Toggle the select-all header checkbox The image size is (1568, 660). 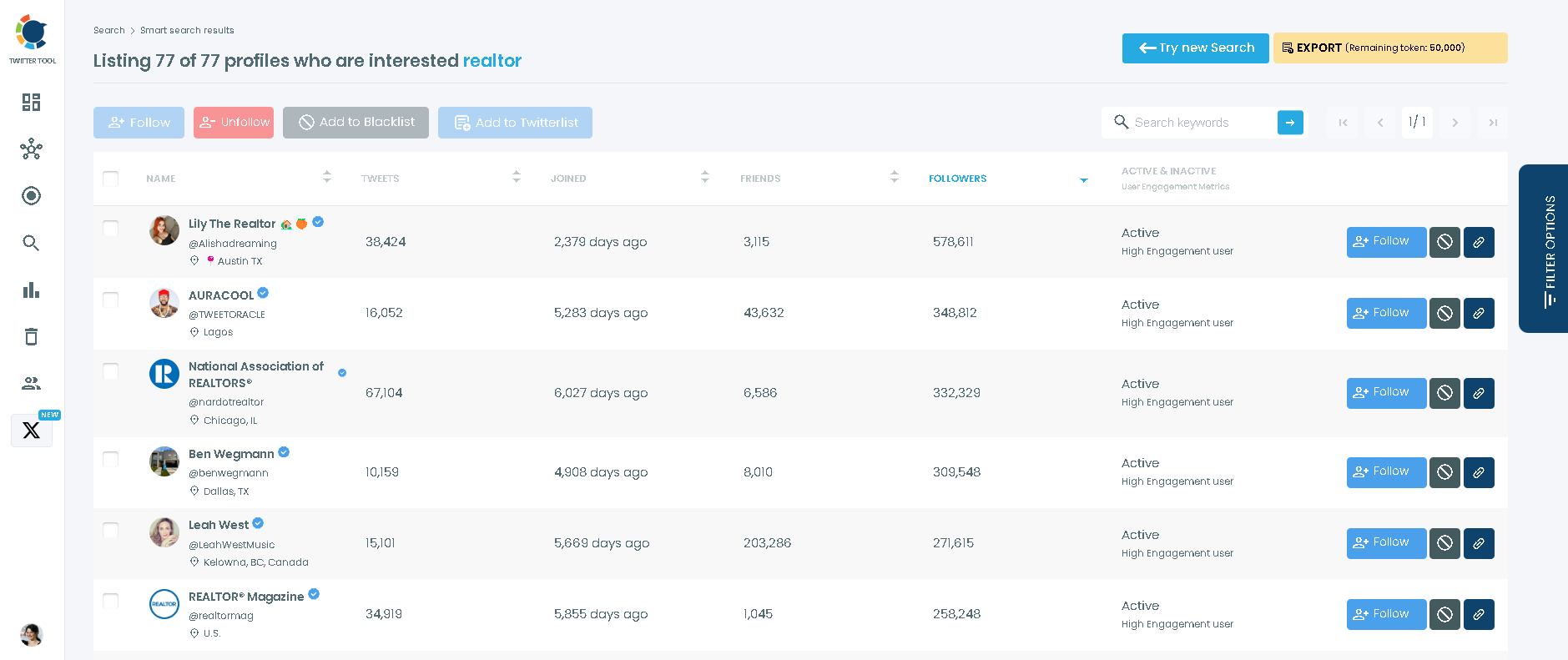(x=110, y=179)
